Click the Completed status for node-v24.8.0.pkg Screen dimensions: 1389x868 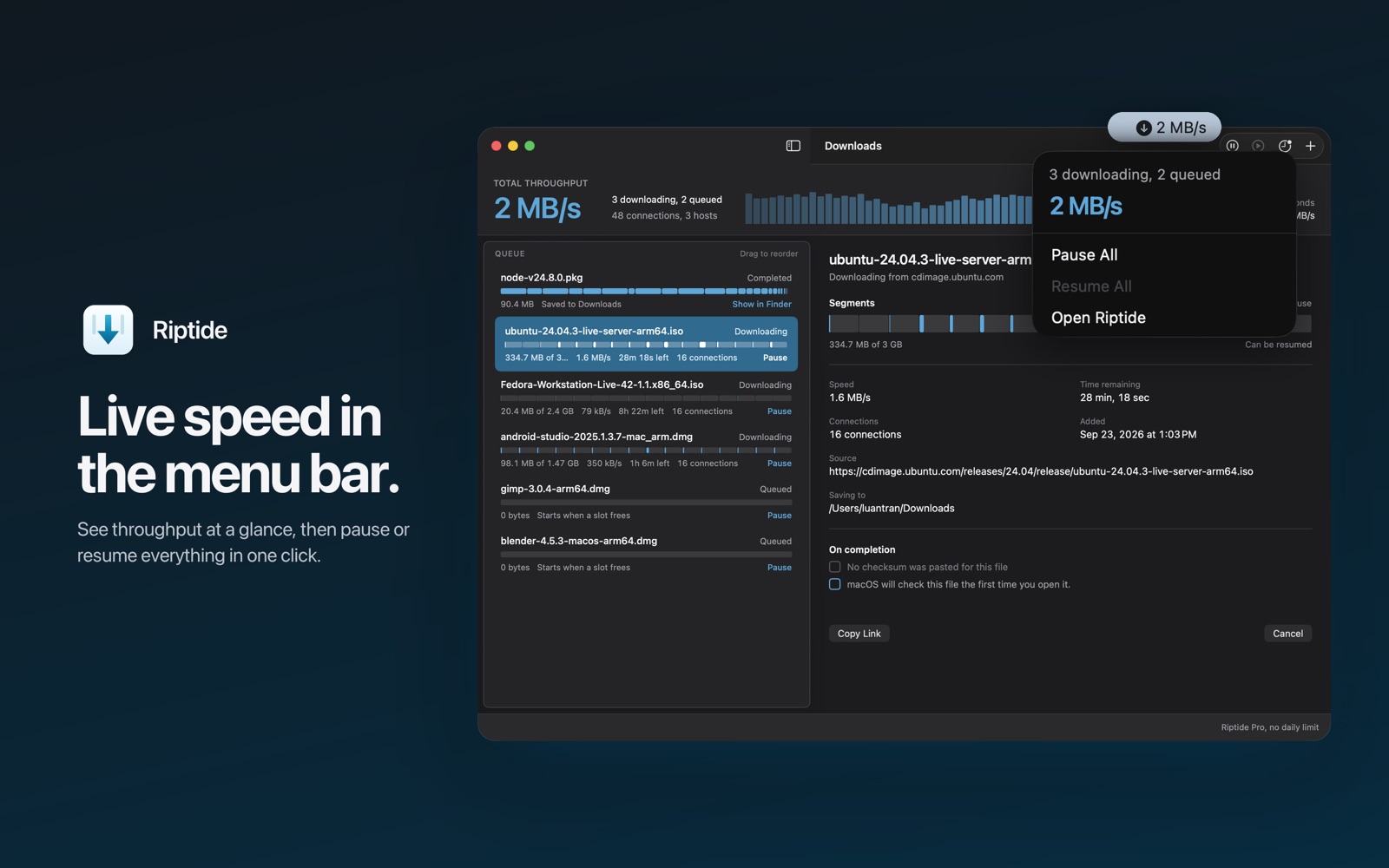(x=769, y=279)
